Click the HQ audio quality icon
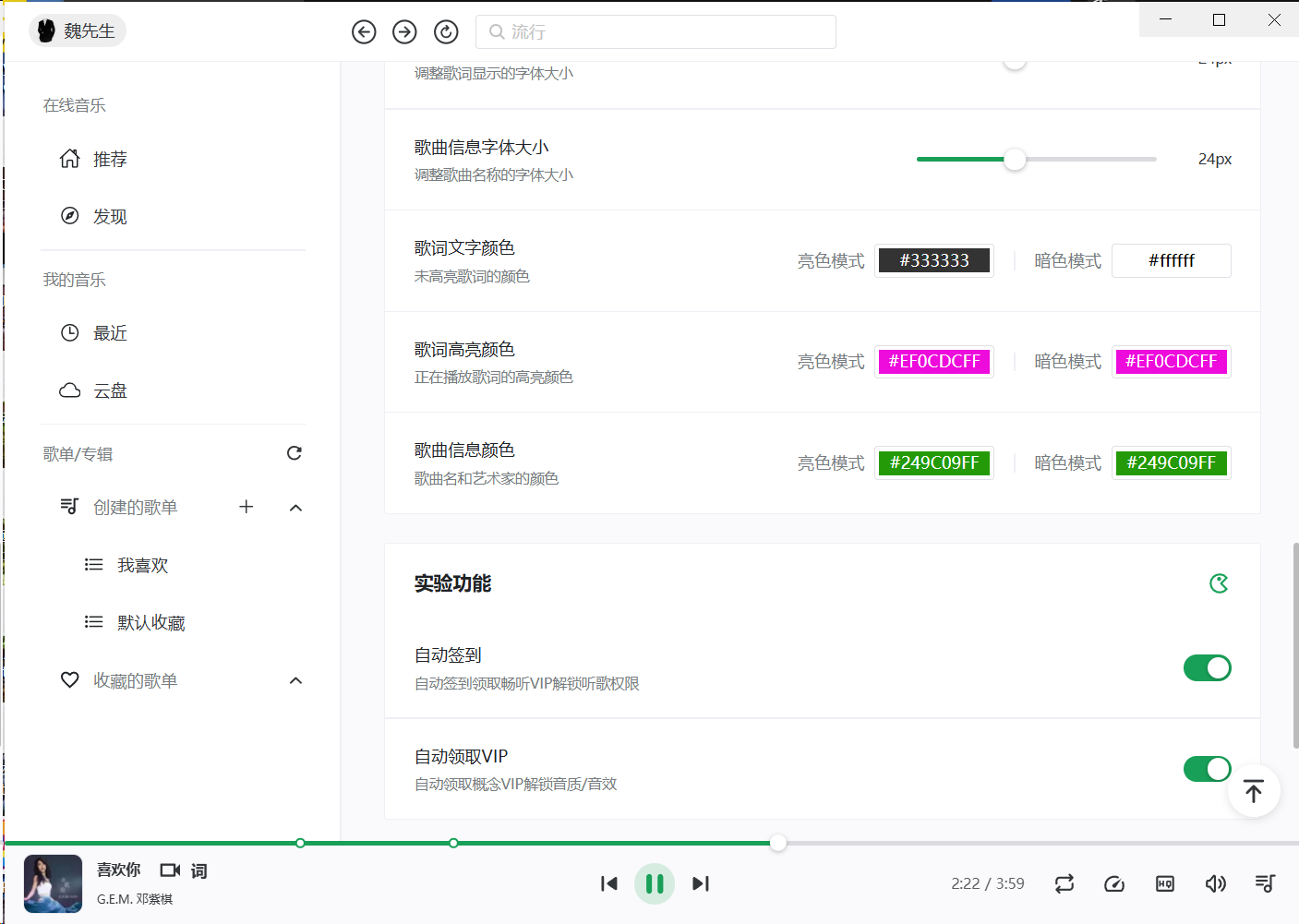 [1164, 883]
